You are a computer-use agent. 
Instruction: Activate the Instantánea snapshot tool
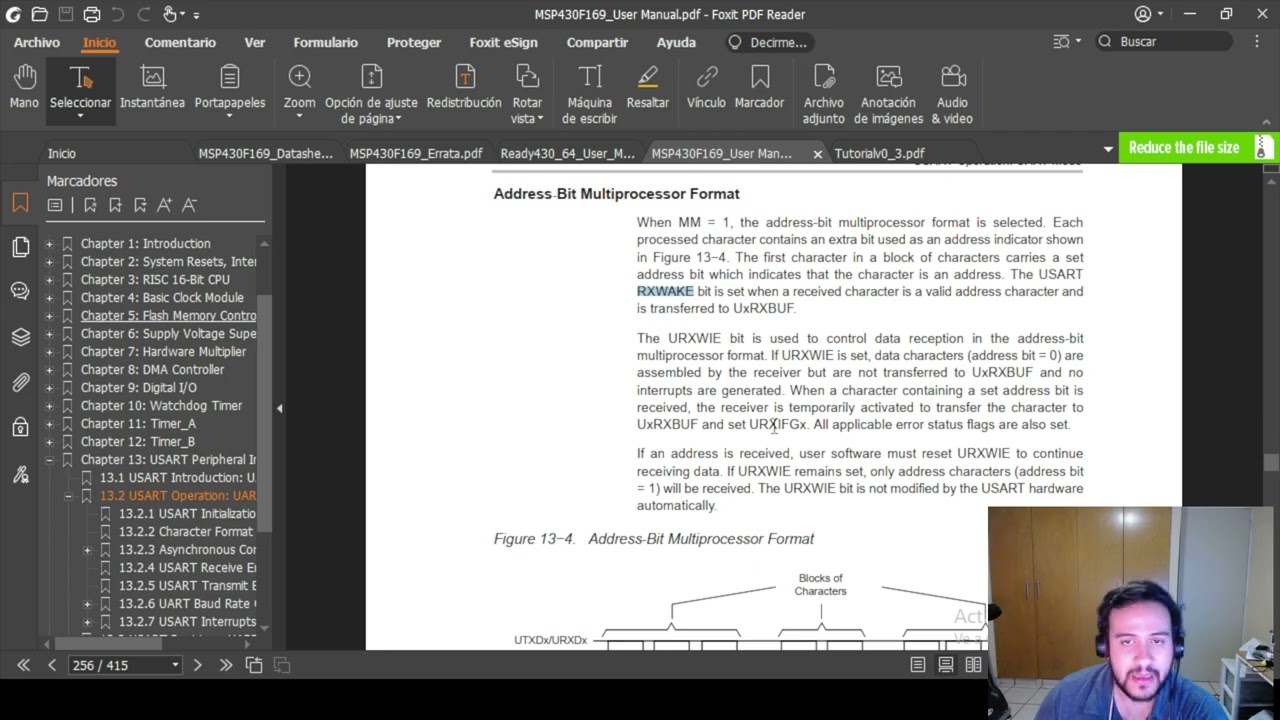(x=152, y=87)
